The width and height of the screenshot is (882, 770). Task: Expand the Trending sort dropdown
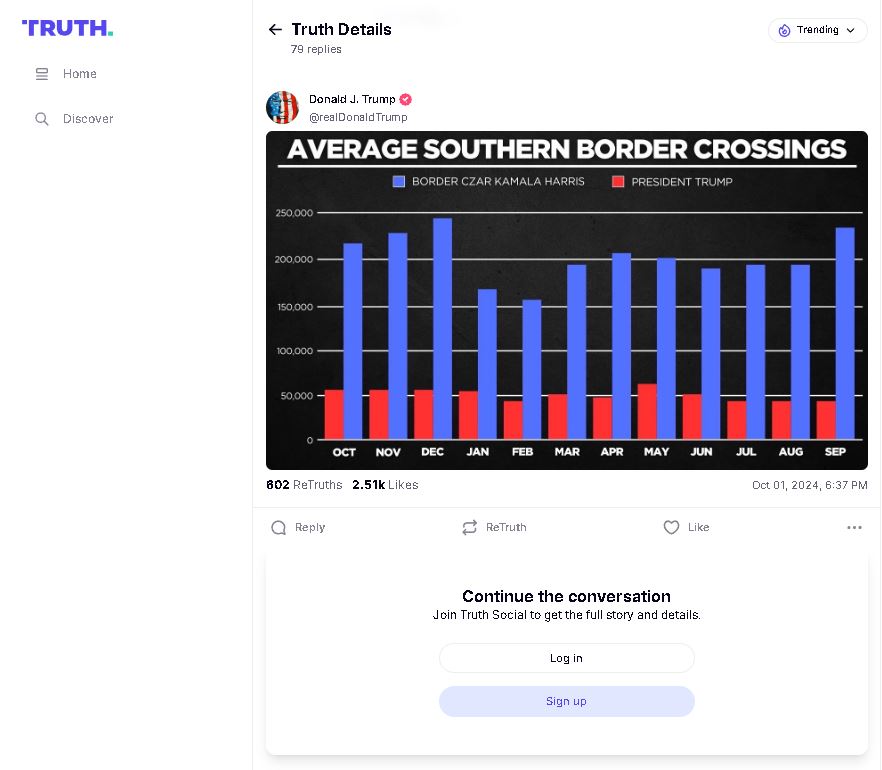[x=817, y=30]
